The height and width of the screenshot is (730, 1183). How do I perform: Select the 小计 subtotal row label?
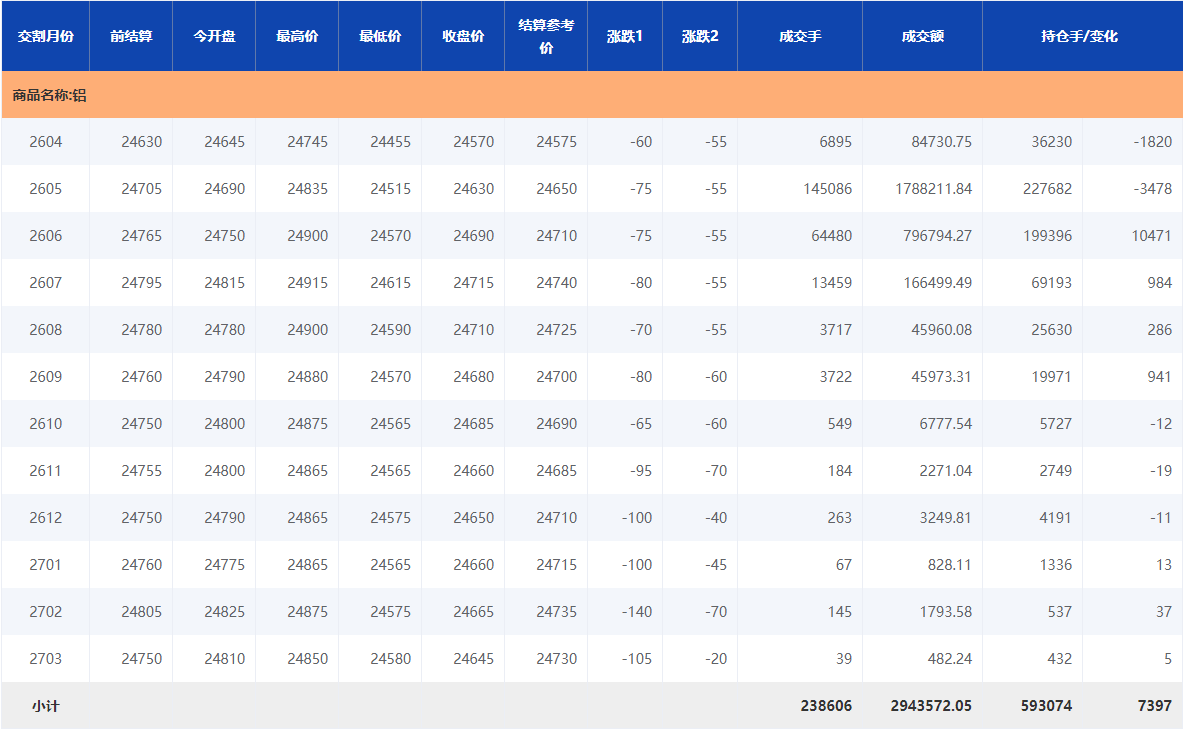pyautogui.click(x=45, y=706)
